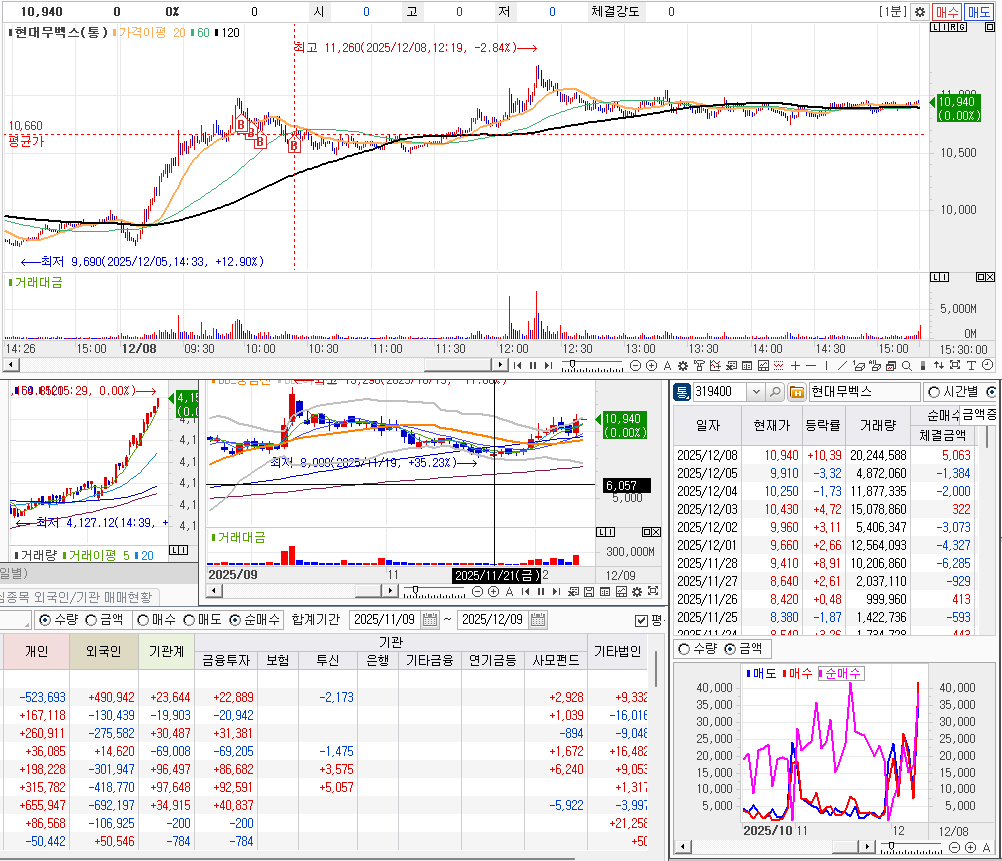Click the erase one drawing eraser icon
1002x861 pixels.
(859, 366)
